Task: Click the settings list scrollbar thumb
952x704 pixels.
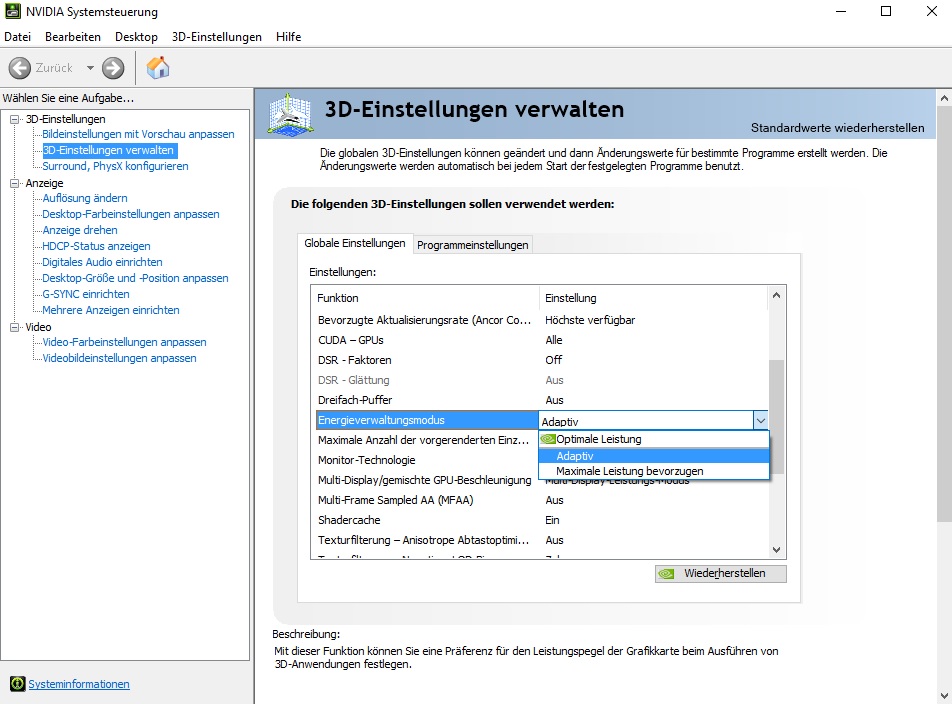Action: tap(777, 417)
